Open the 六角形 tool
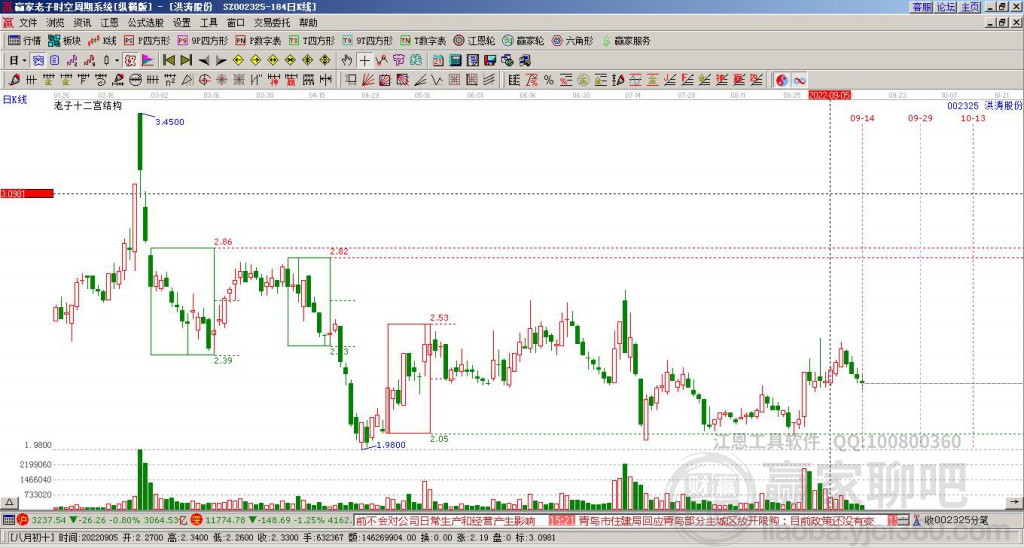 tap(572, 40)
